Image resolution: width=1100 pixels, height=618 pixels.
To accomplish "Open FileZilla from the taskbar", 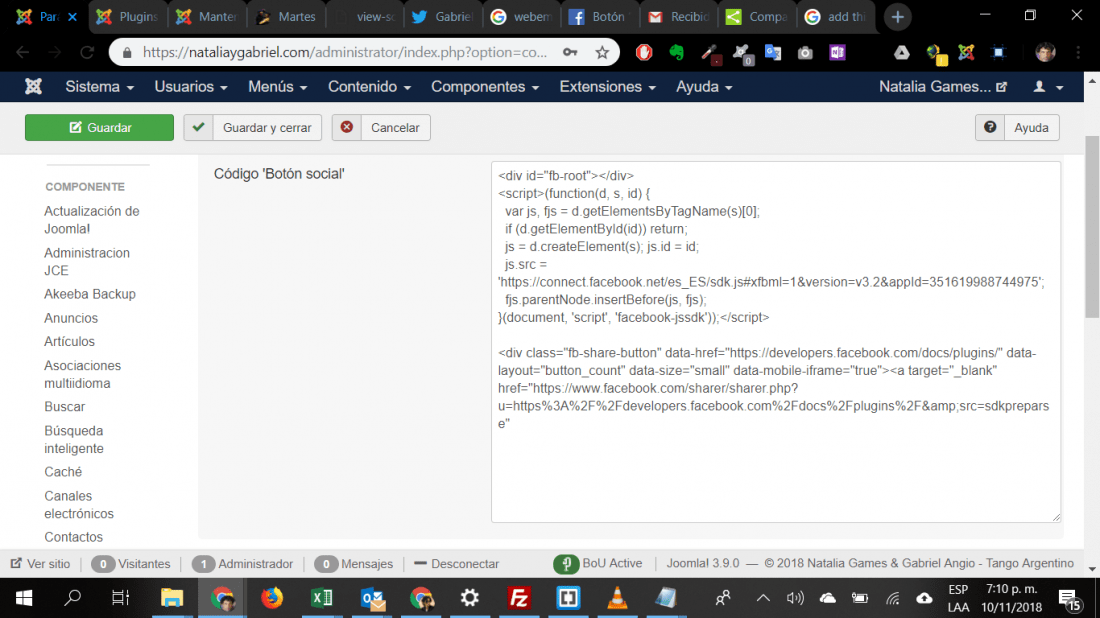I will tap(519, 598).
